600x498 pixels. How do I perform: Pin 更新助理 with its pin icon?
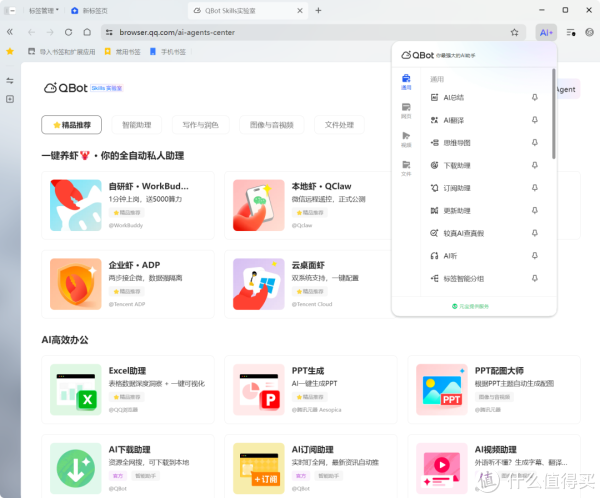click(x=536, y=210)
